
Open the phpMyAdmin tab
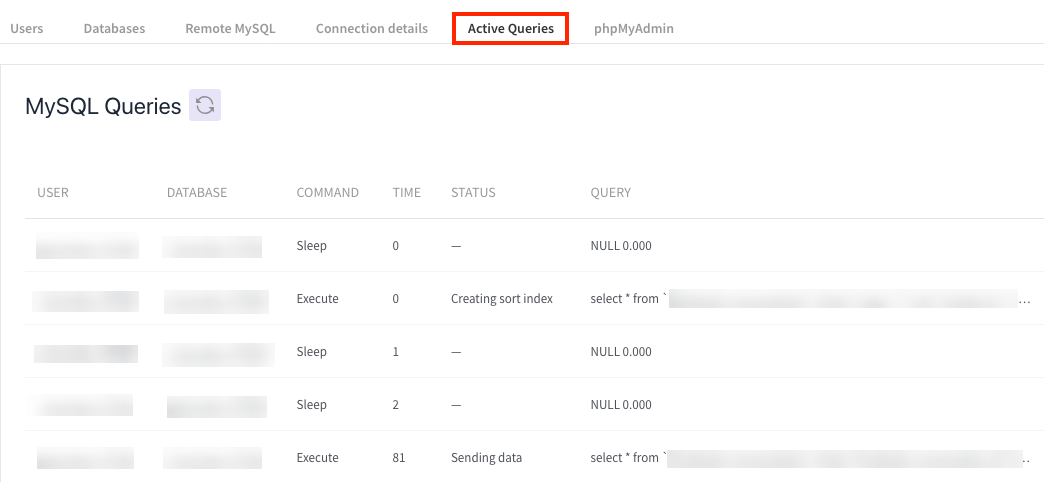coord(633,28)
